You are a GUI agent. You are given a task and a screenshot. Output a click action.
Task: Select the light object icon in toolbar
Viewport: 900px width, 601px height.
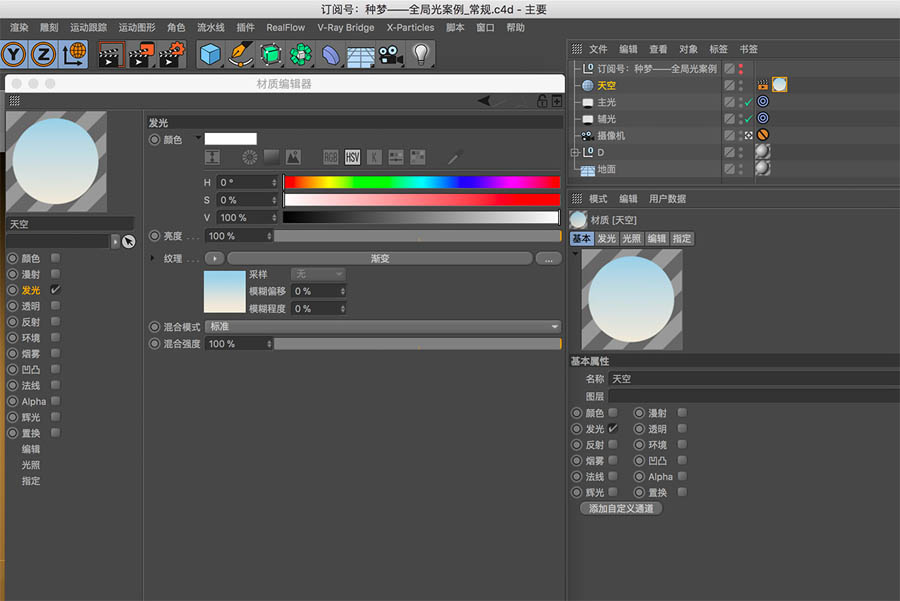420,55
